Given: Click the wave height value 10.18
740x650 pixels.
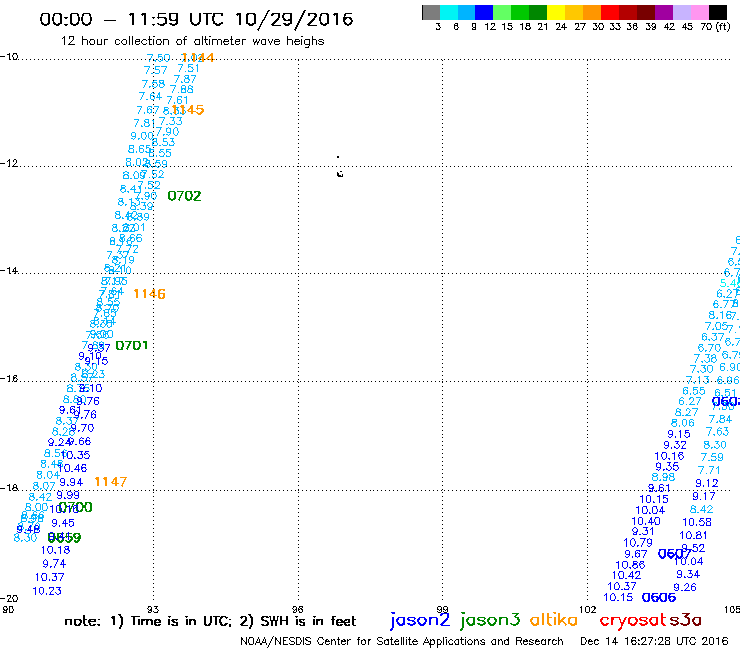Looking at the screenshot, I should 55,550.
